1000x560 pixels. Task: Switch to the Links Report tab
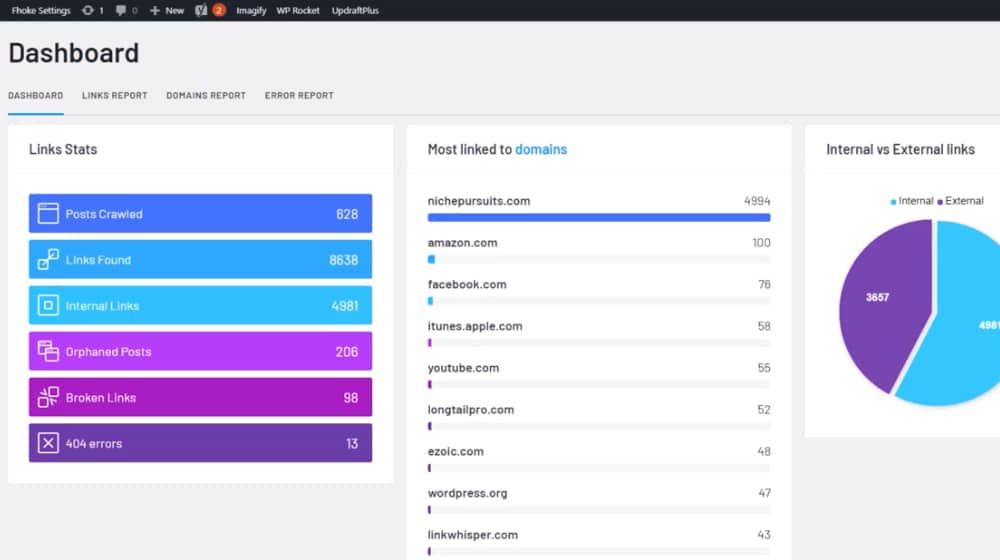tap(115, 96)
